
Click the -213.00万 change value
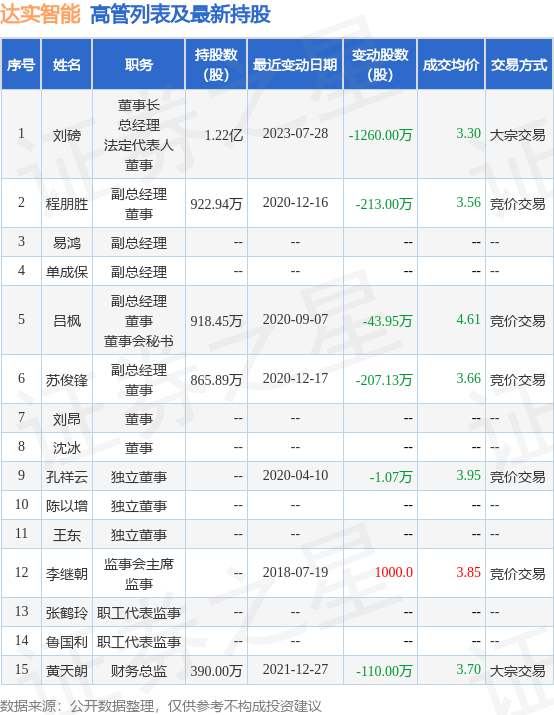point(384,203)
